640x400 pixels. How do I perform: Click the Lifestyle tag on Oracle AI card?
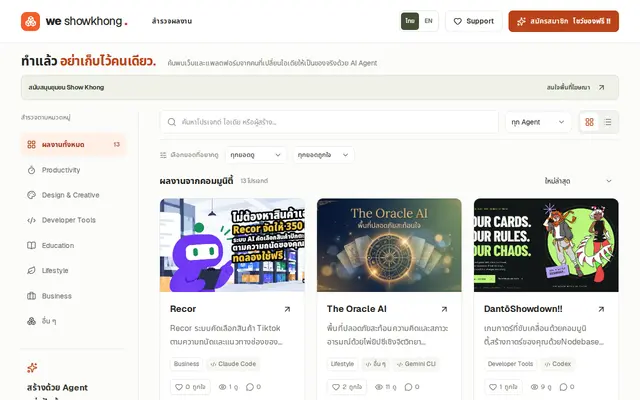pyautogui.click(x=342, y=364)
